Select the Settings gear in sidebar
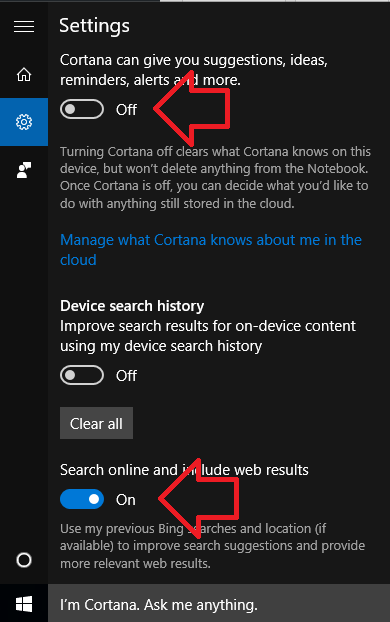 click(24, 122)
